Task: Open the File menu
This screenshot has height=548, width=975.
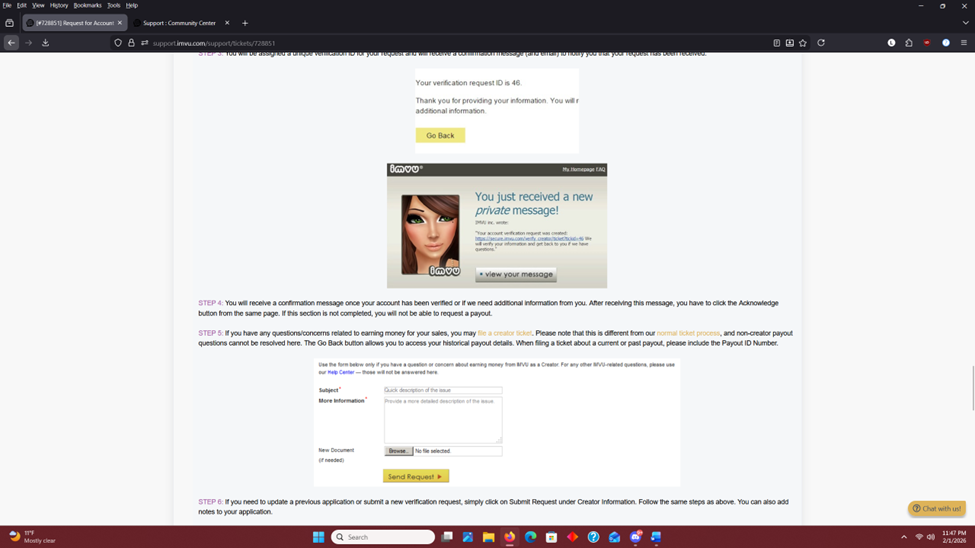Action: [7, 5]
